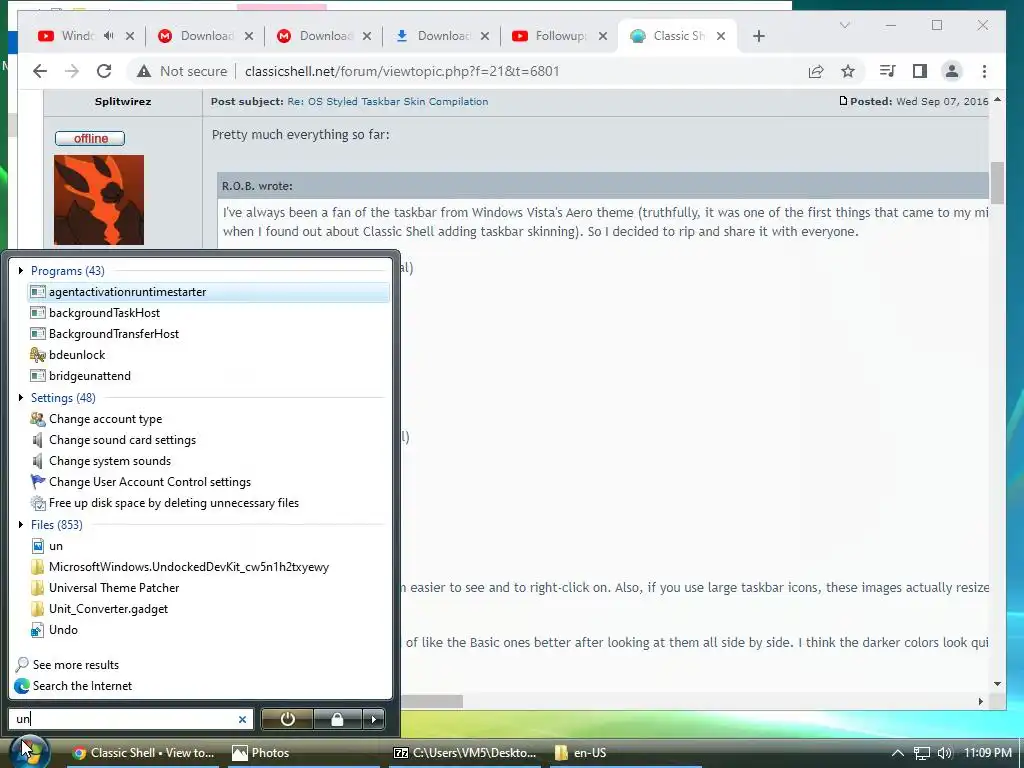Open the media control icon in Chrome
This screenshot has width=1024, height=768.
point(888,71)
